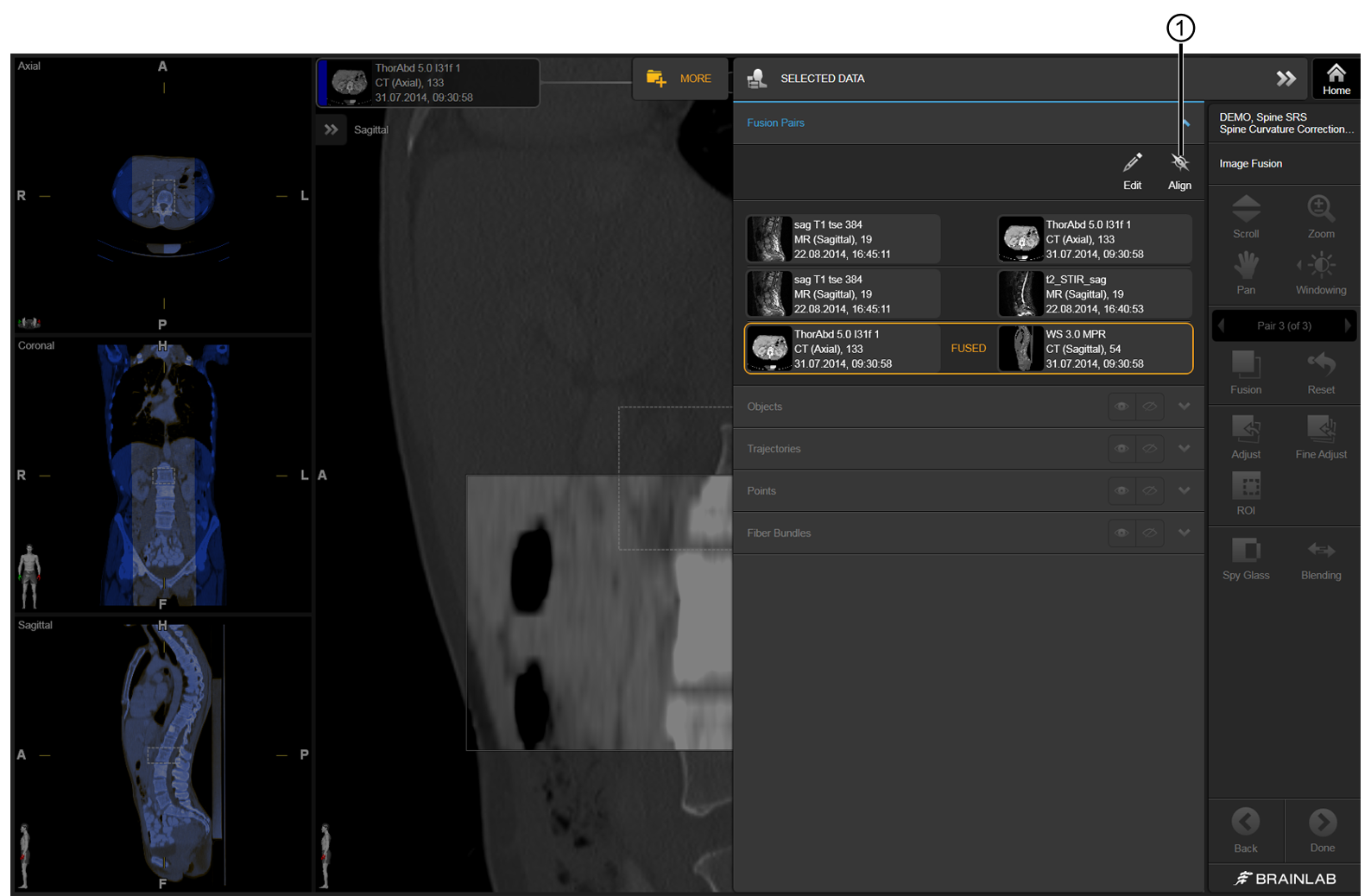Click the FUSED status label
Screen dimensions: 1371x896
[x=968, y=349]
